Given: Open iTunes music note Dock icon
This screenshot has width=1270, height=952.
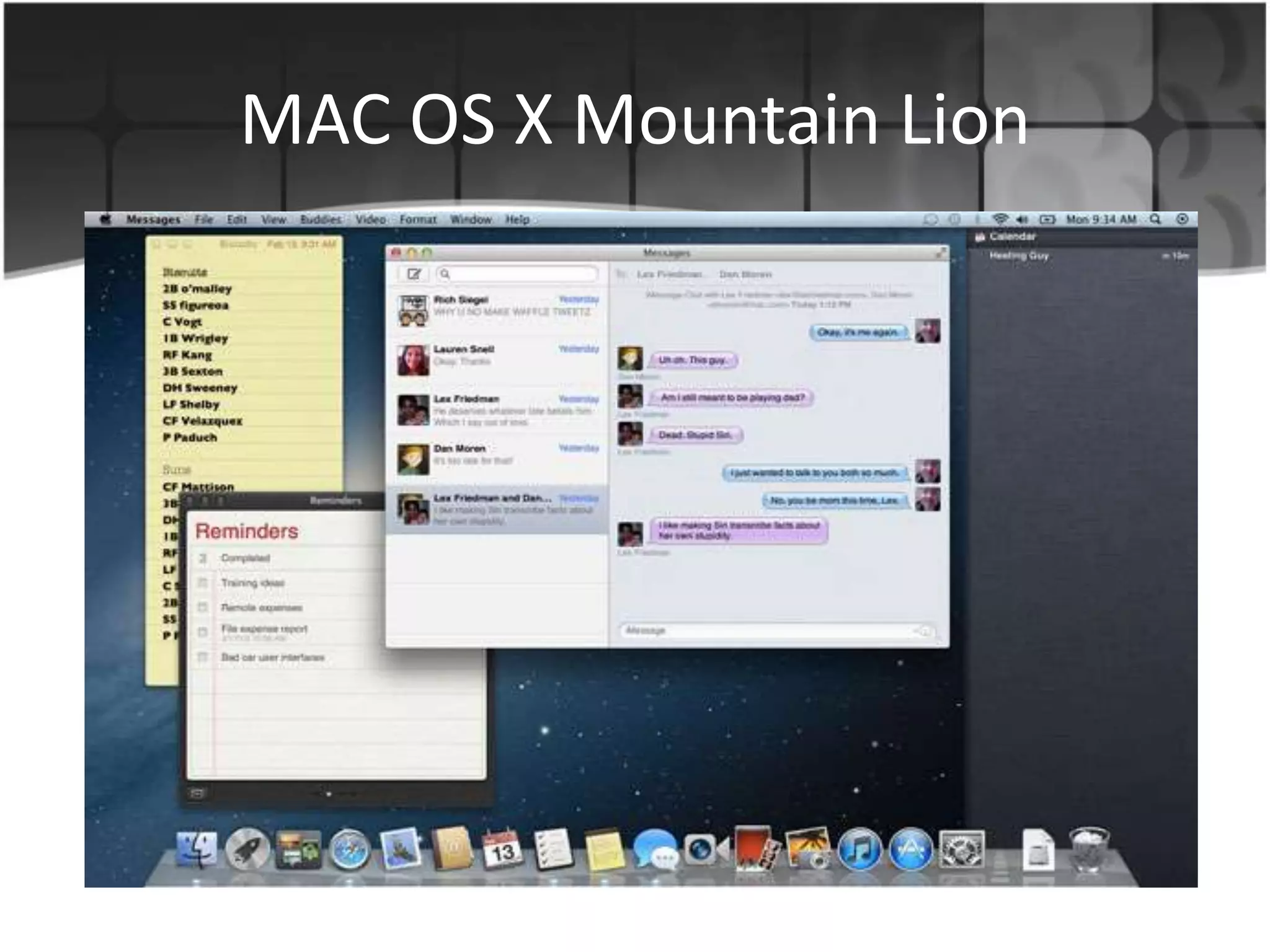Looking at the screenshot, I should pos(859,849).
